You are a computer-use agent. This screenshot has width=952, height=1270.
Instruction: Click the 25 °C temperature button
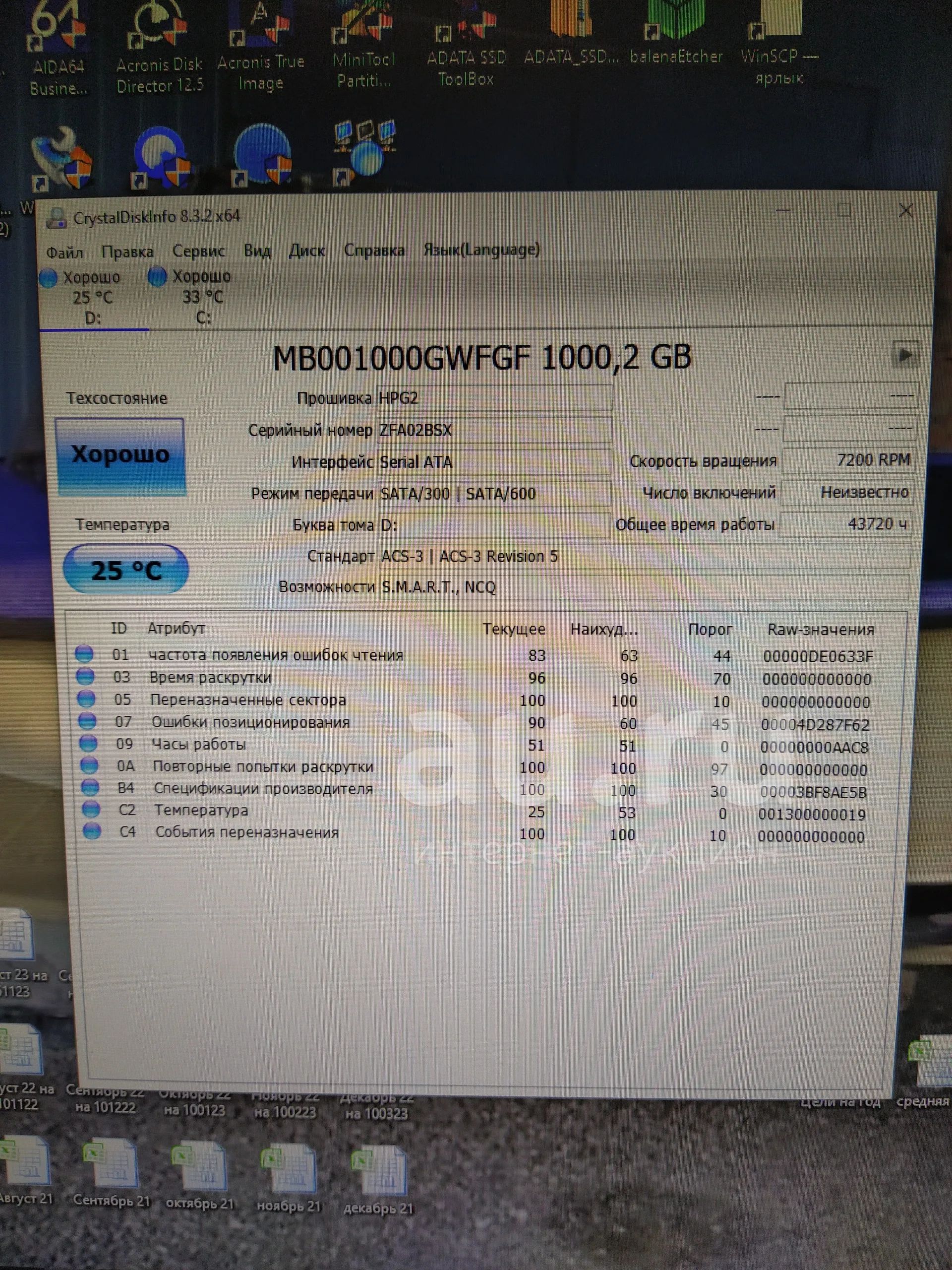click(x=125, y=569)
